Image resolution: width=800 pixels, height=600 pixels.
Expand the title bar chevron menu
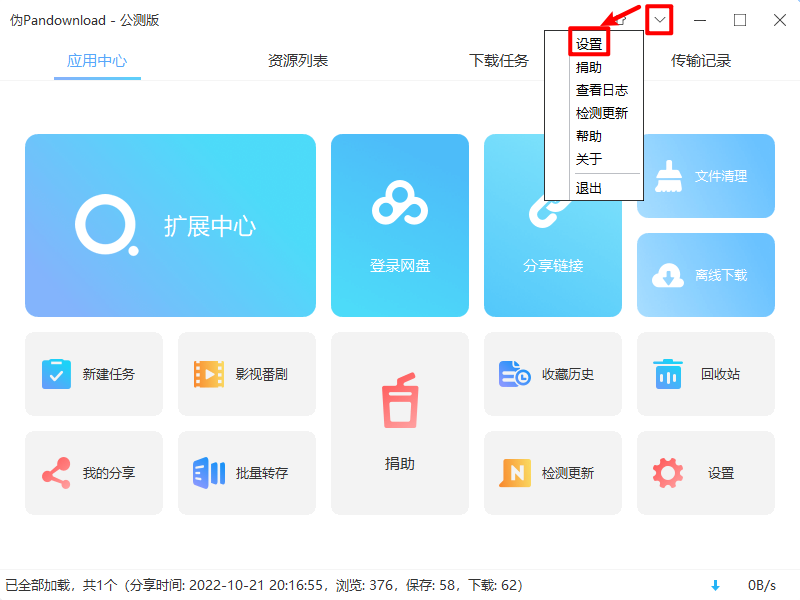[660, 20]
